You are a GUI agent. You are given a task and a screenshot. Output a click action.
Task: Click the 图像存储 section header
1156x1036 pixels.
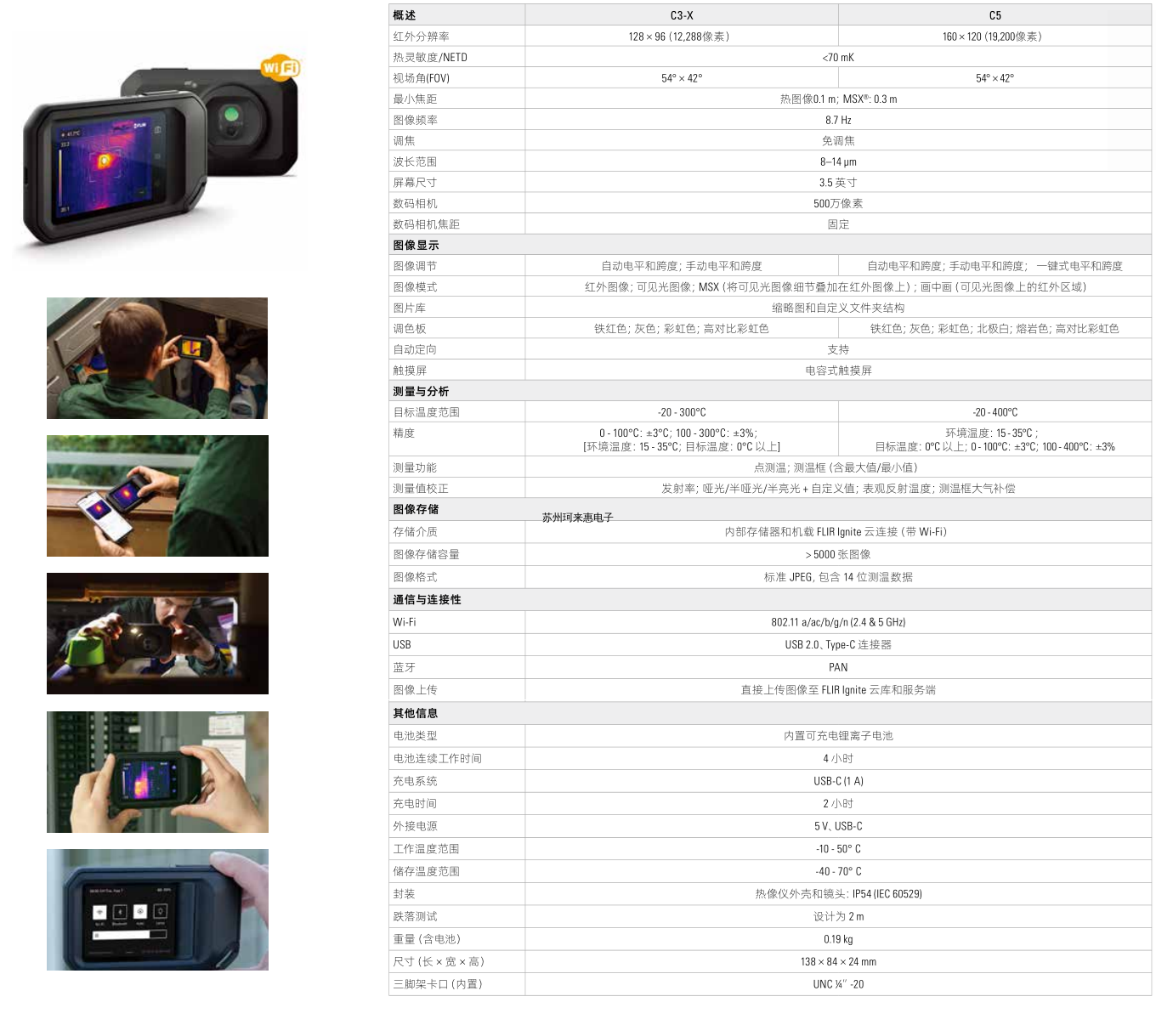(416, 509)
